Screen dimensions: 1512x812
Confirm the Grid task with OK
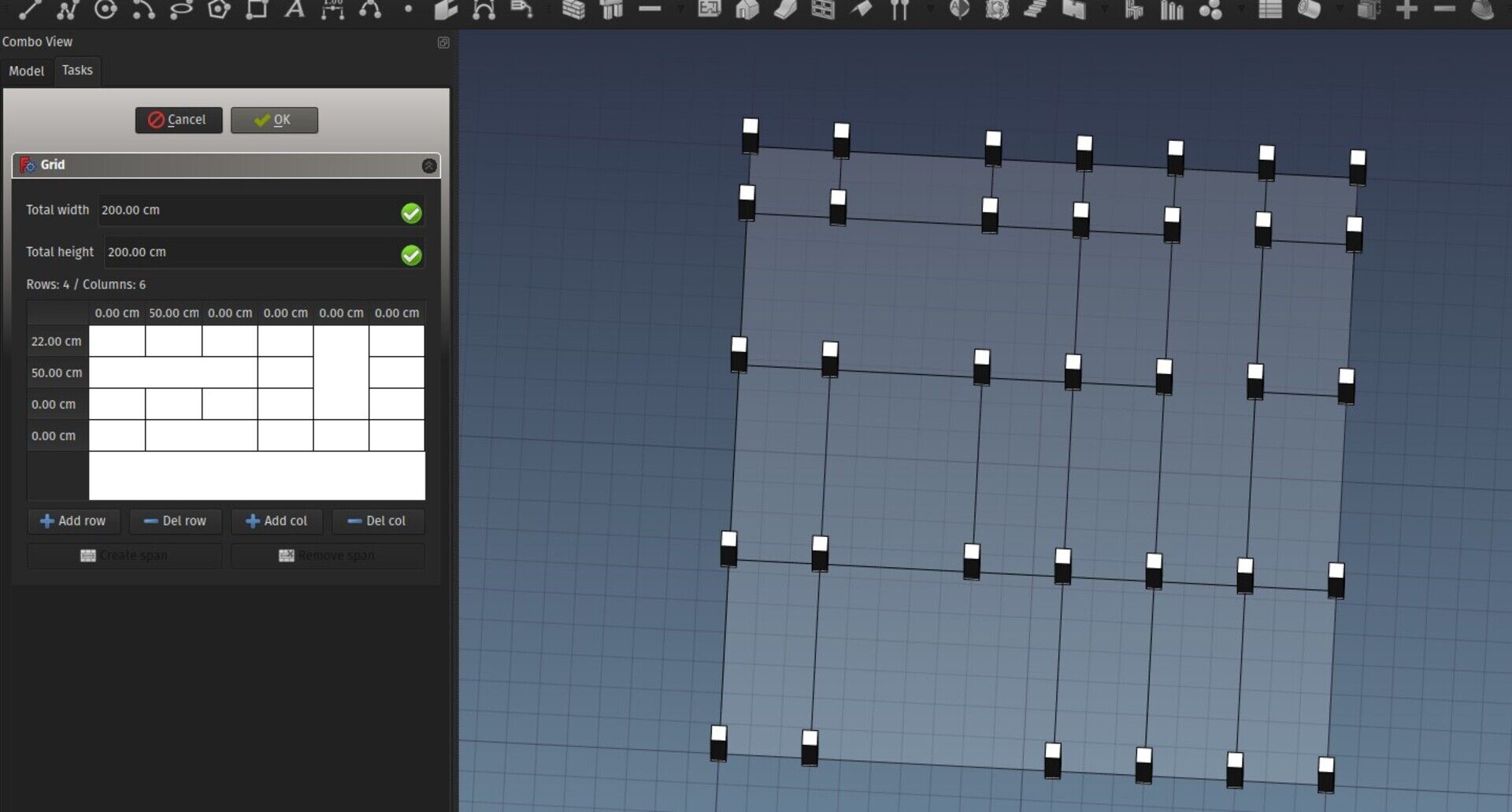pyautogui.click(x=274, y=120)
